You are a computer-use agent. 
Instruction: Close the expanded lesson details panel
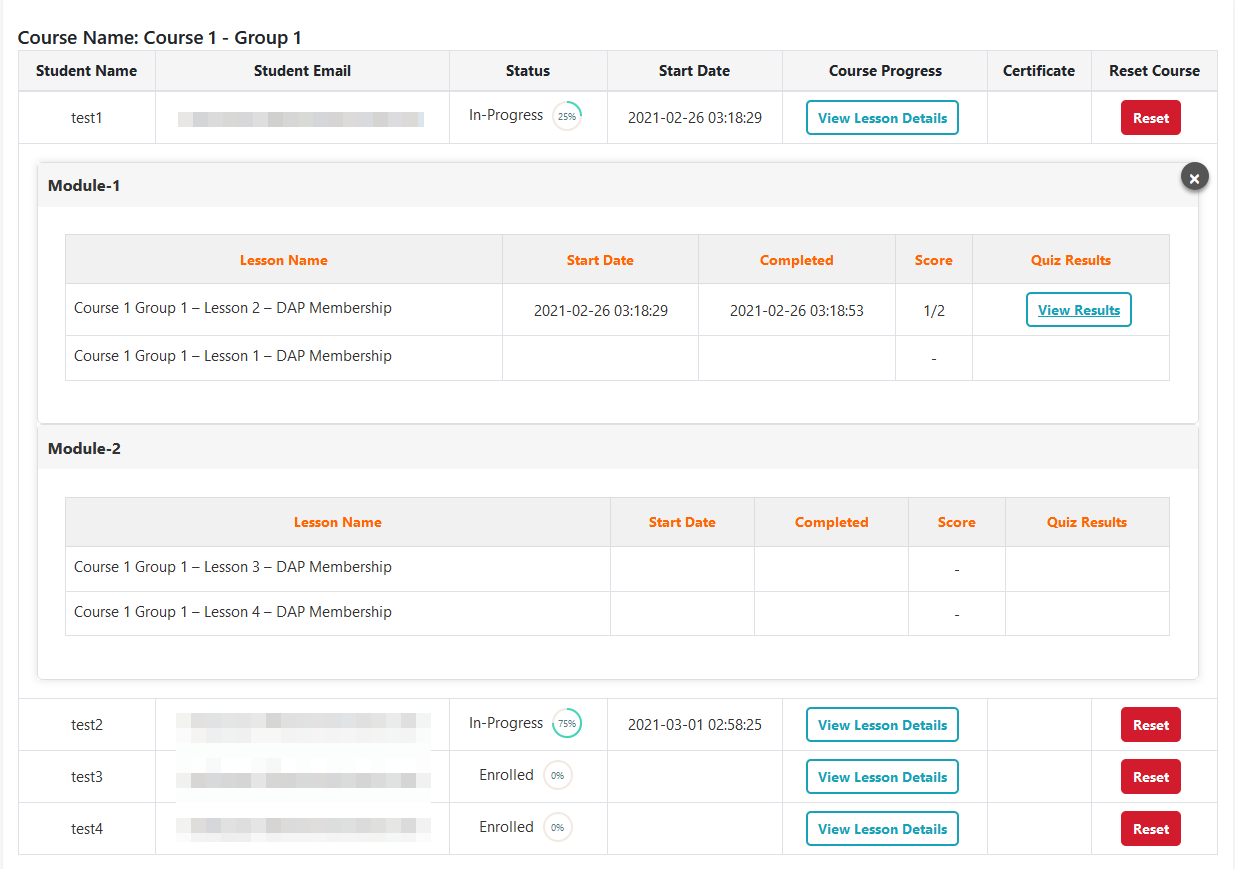(x=1194, y=177)
